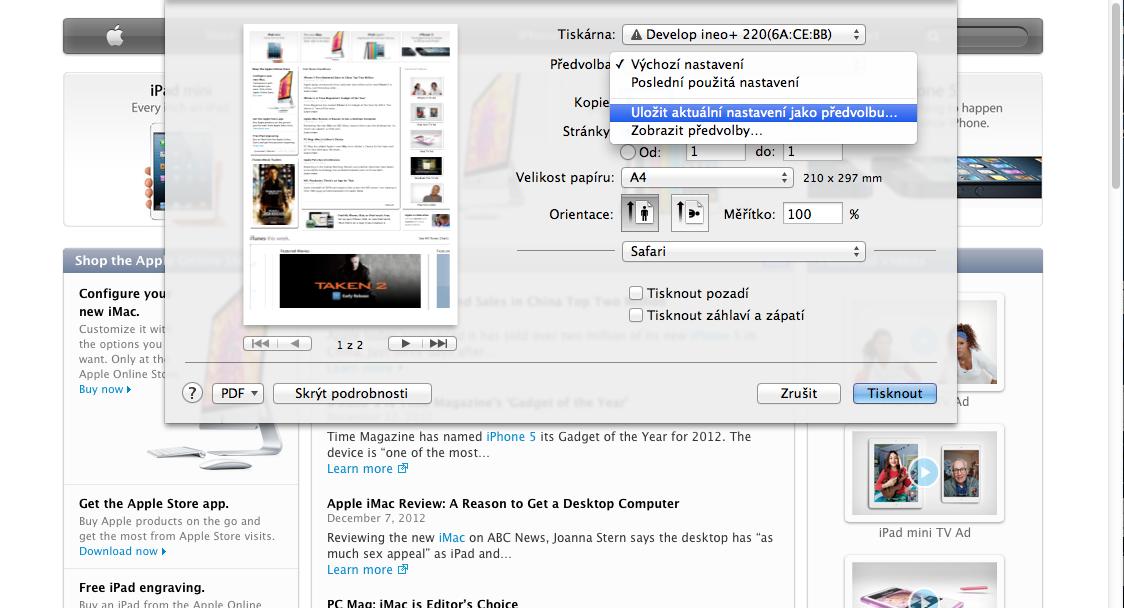This screenshot has height=608, width=1124.
Task: Click the Tisknout print button
Action: 895,393
